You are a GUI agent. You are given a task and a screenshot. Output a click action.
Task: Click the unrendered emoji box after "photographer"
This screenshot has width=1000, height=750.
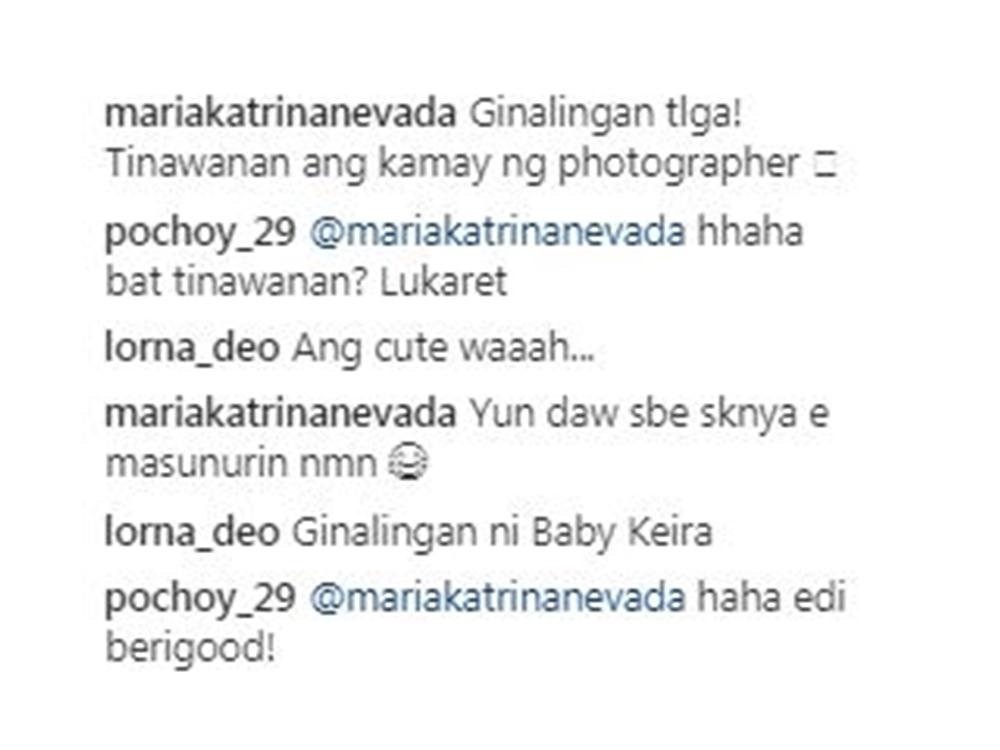824,166
